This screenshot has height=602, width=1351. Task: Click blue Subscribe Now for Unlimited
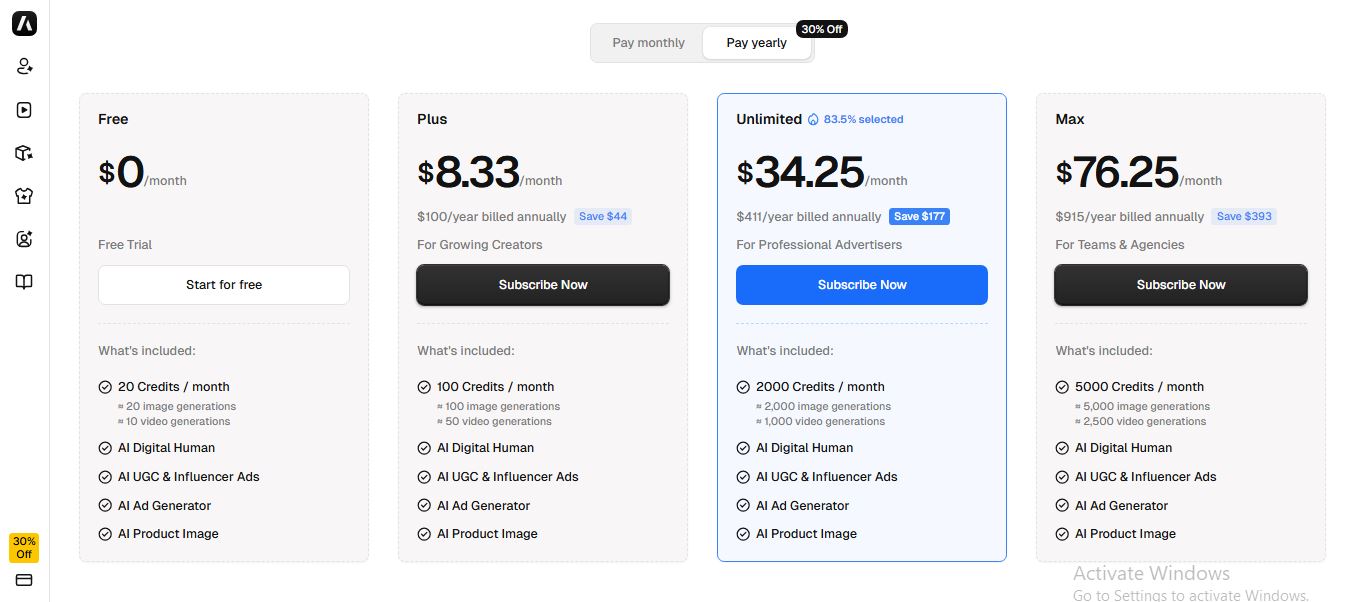point(862,285)
